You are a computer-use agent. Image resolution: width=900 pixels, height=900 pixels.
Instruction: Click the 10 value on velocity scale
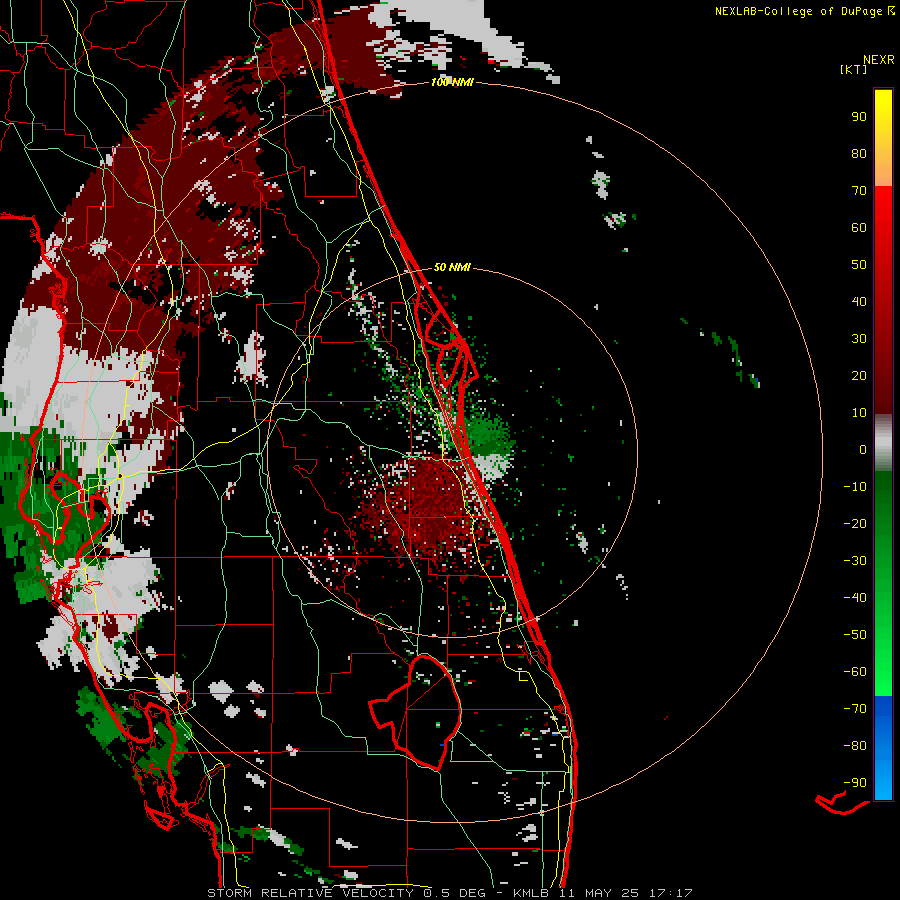click(x=859, y=413)
